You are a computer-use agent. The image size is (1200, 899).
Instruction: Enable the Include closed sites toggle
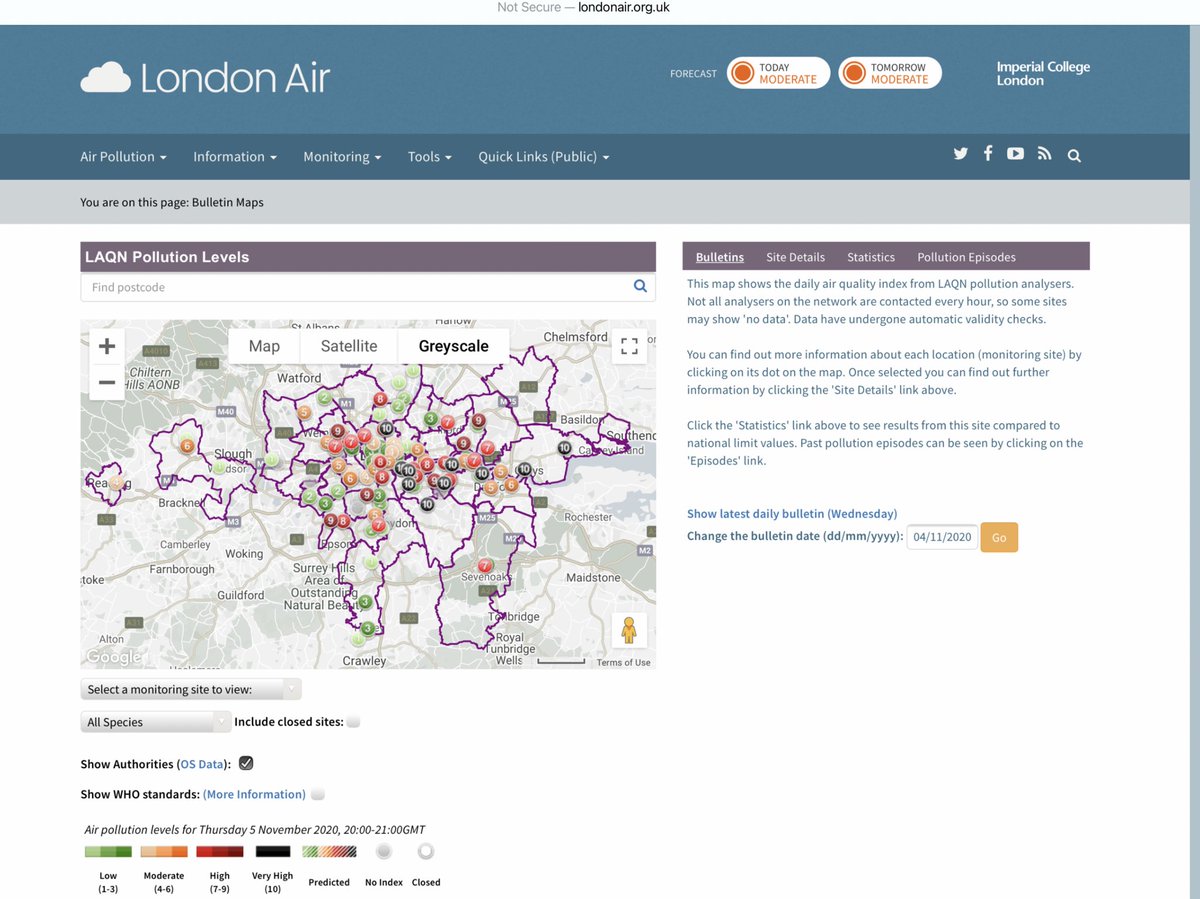[353, 721]
